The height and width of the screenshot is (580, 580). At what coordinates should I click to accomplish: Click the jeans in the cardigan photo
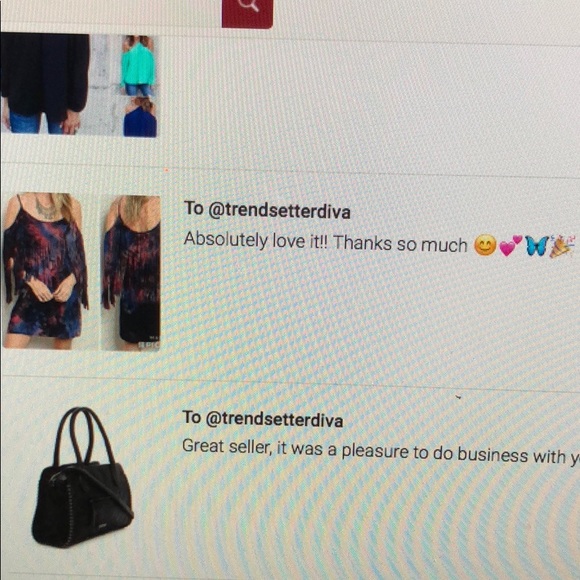coord(35,122)
